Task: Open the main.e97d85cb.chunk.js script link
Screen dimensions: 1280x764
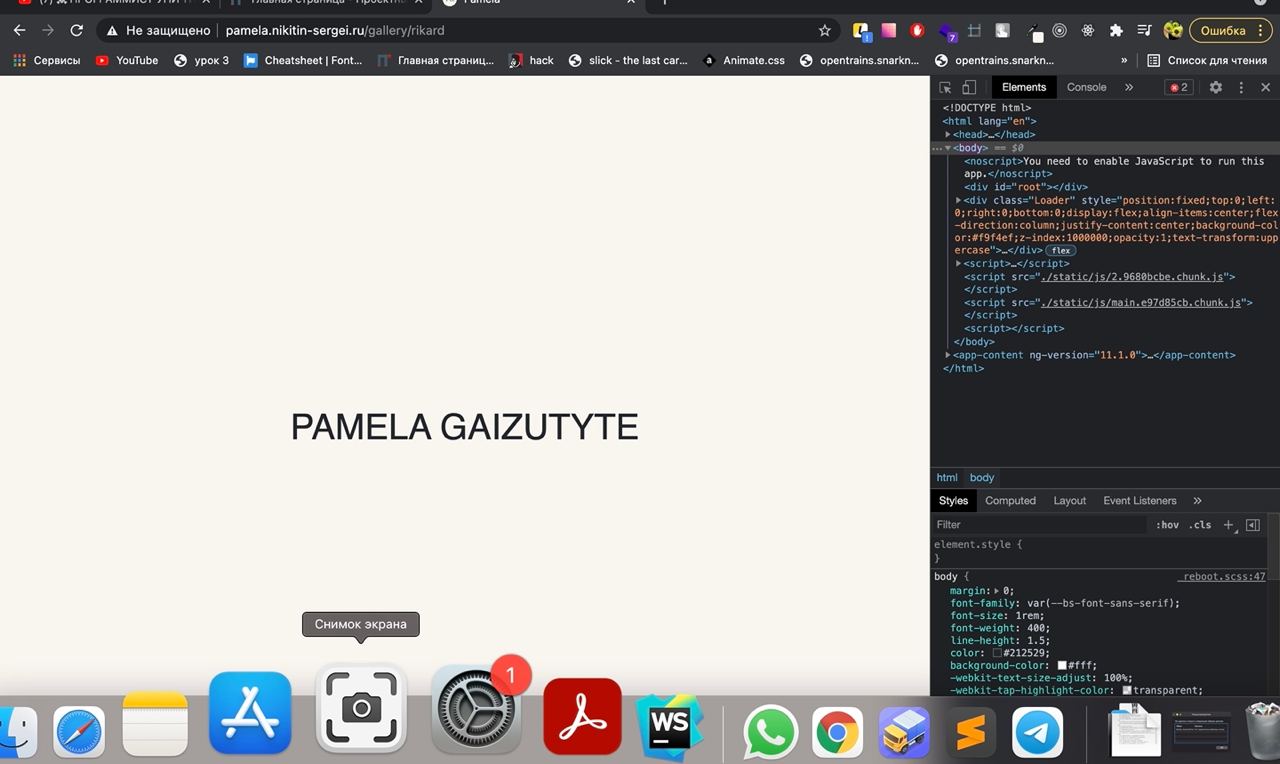Action: tap(1140, 302)
